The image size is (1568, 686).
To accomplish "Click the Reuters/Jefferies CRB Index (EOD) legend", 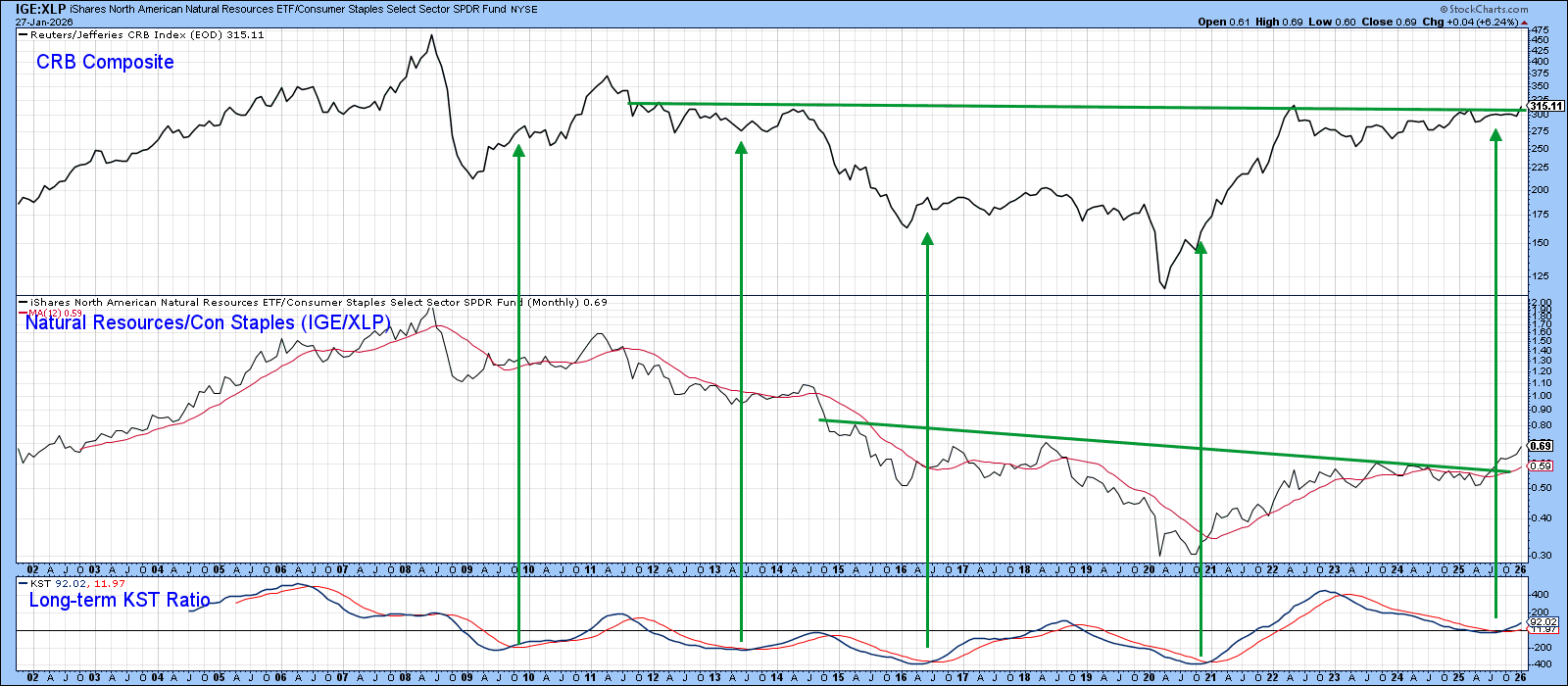I will (141, 34).
